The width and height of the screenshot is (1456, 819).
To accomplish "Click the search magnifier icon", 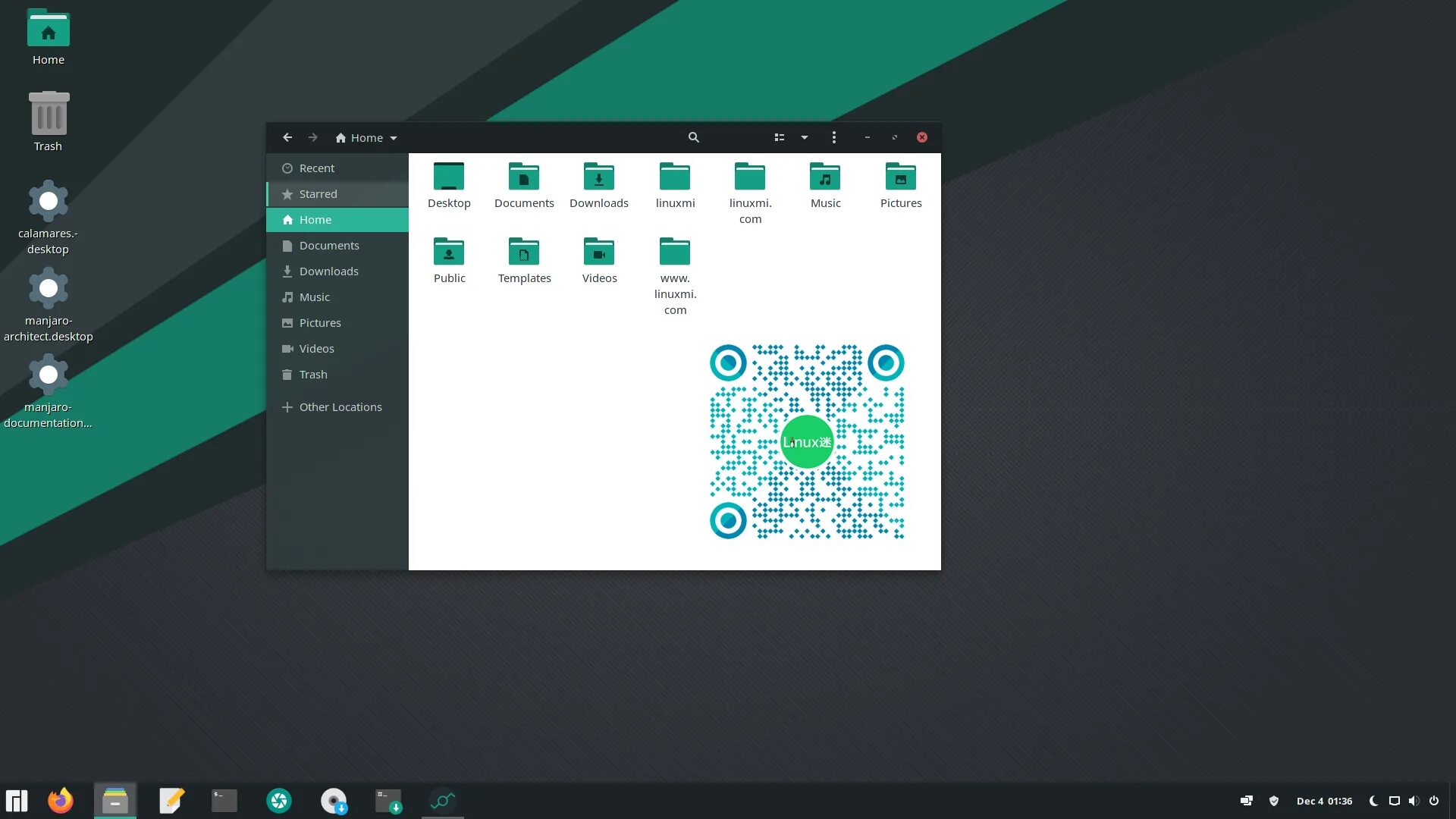I will 693,137.
